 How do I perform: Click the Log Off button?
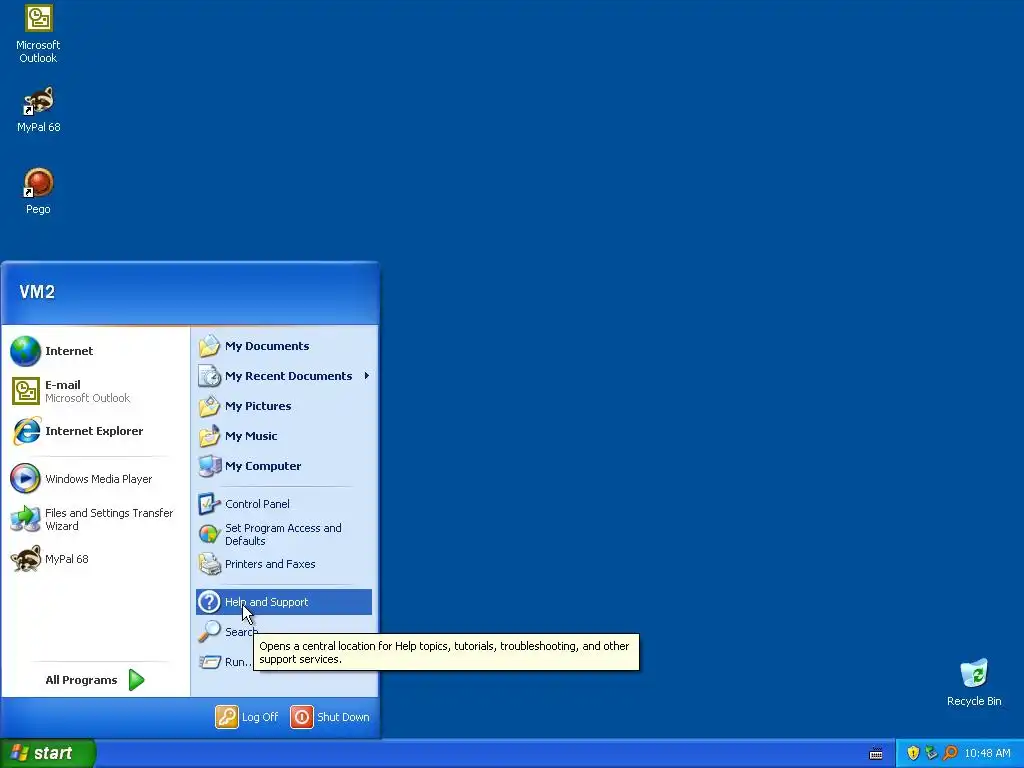tap(247, 717)
